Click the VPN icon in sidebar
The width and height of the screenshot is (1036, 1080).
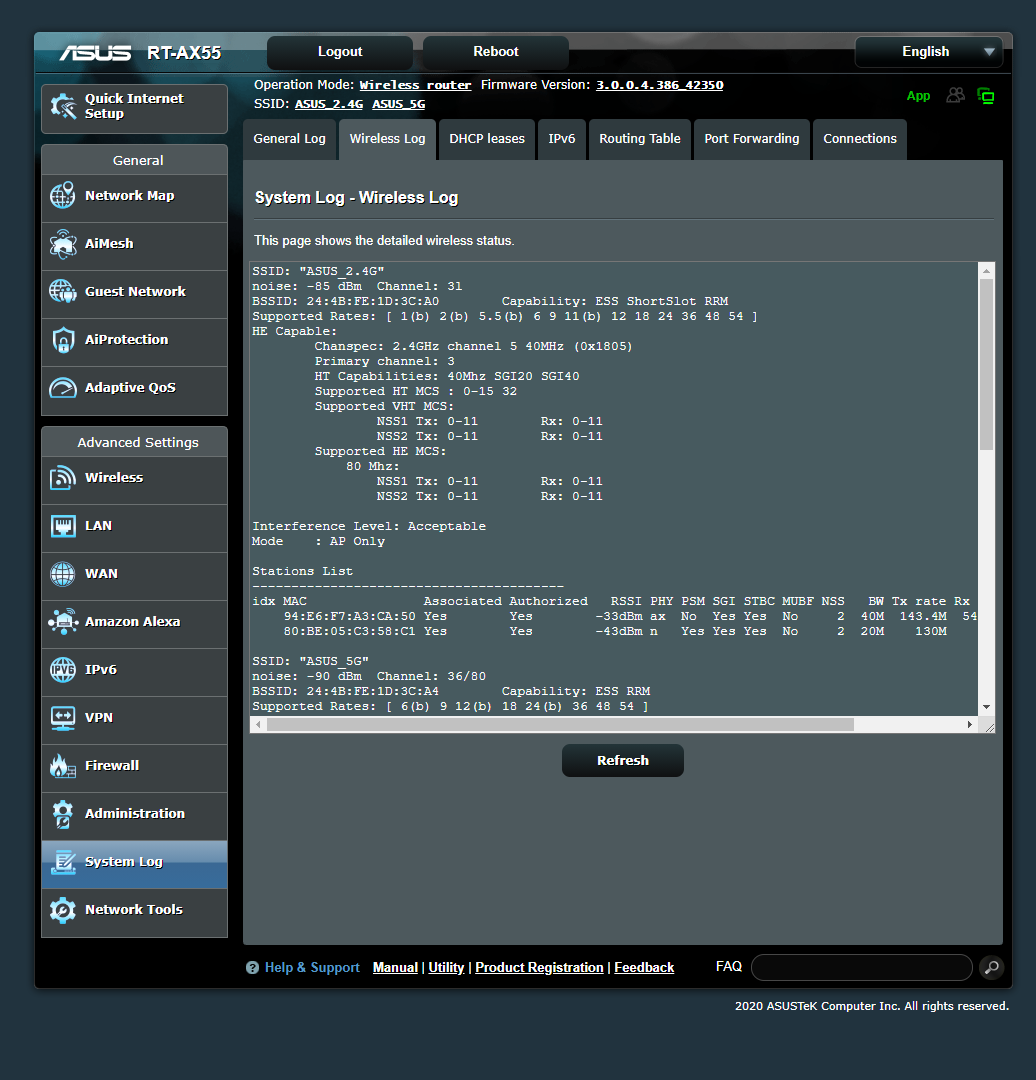[x=62, y=718]
